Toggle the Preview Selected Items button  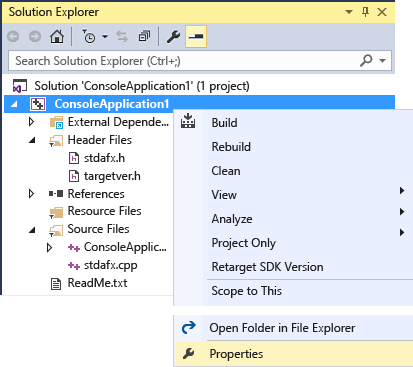(196, 36)
